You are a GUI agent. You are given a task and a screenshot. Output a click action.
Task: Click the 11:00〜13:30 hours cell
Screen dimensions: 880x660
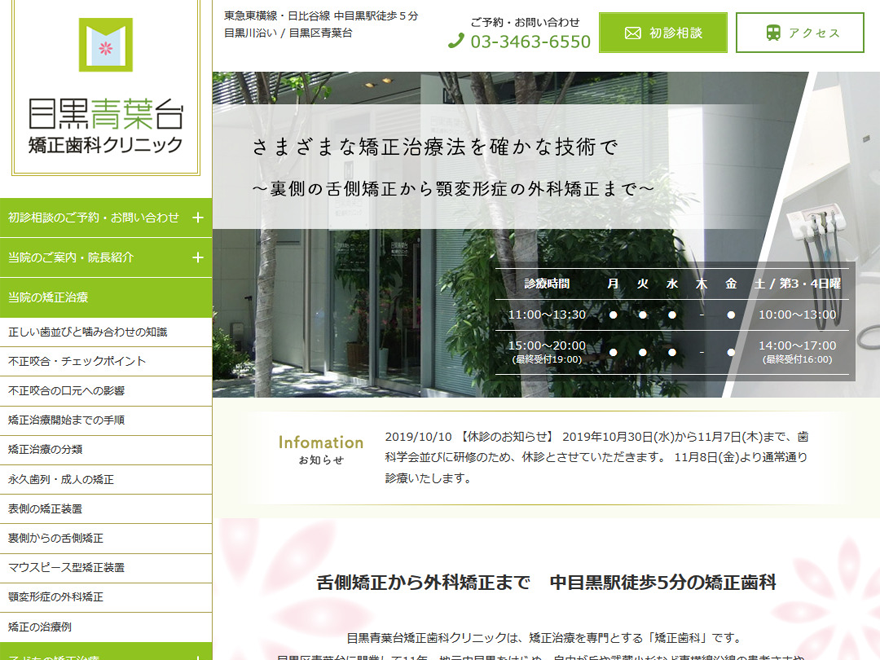(x=547, y=315)
